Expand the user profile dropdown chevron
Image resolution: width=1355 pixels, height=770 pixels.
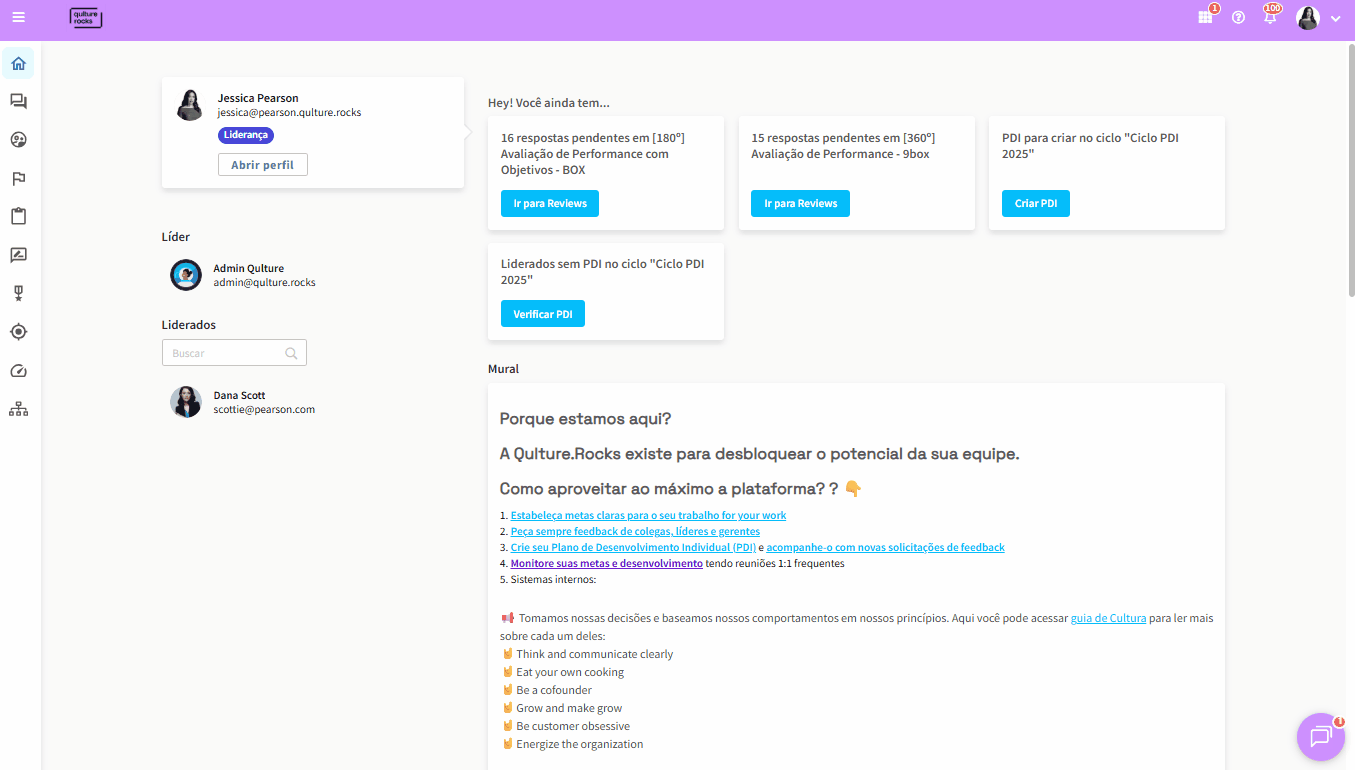(1335, 19)
